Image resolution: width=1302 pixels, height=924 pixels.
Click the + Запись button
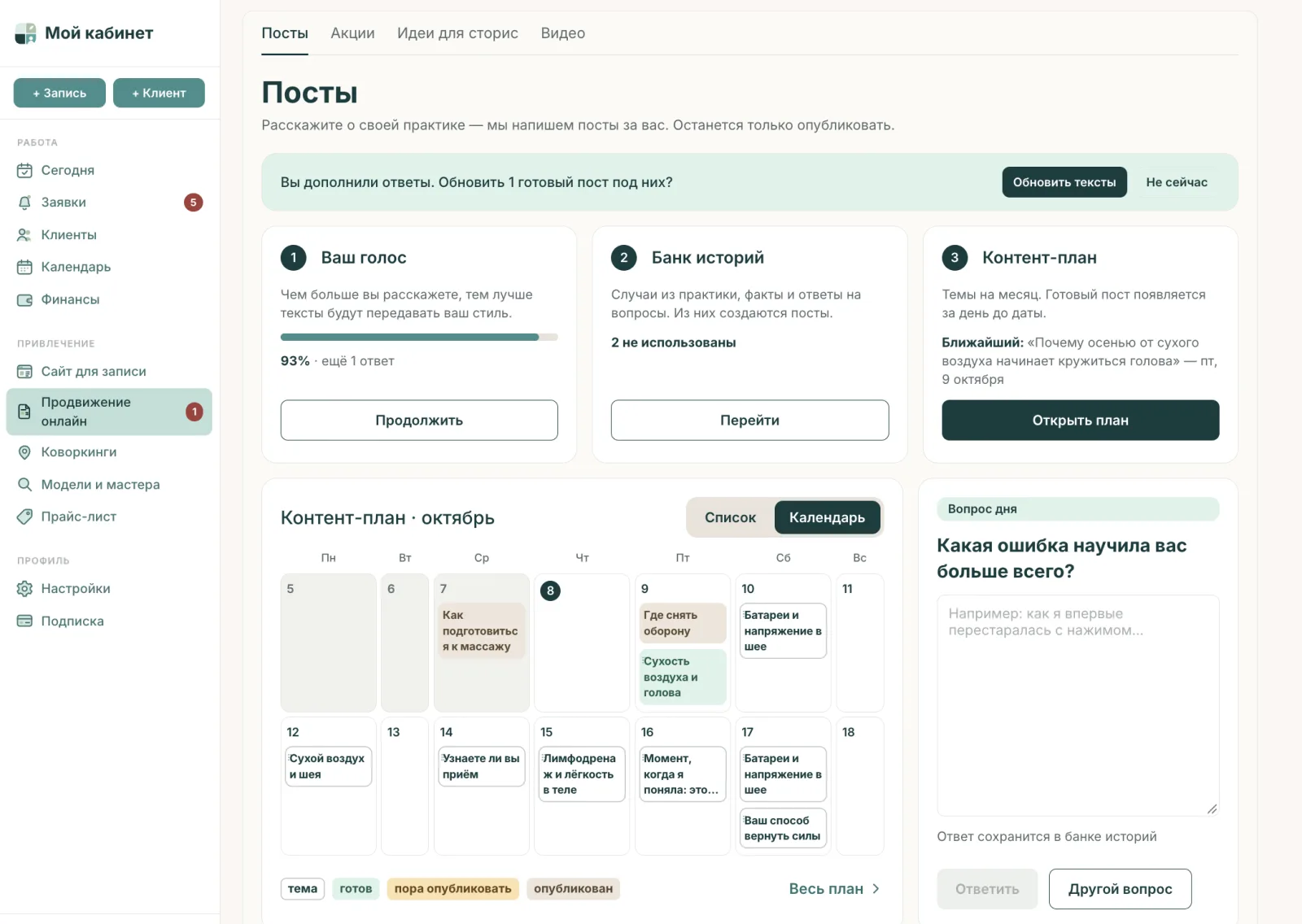click(59, 93)
